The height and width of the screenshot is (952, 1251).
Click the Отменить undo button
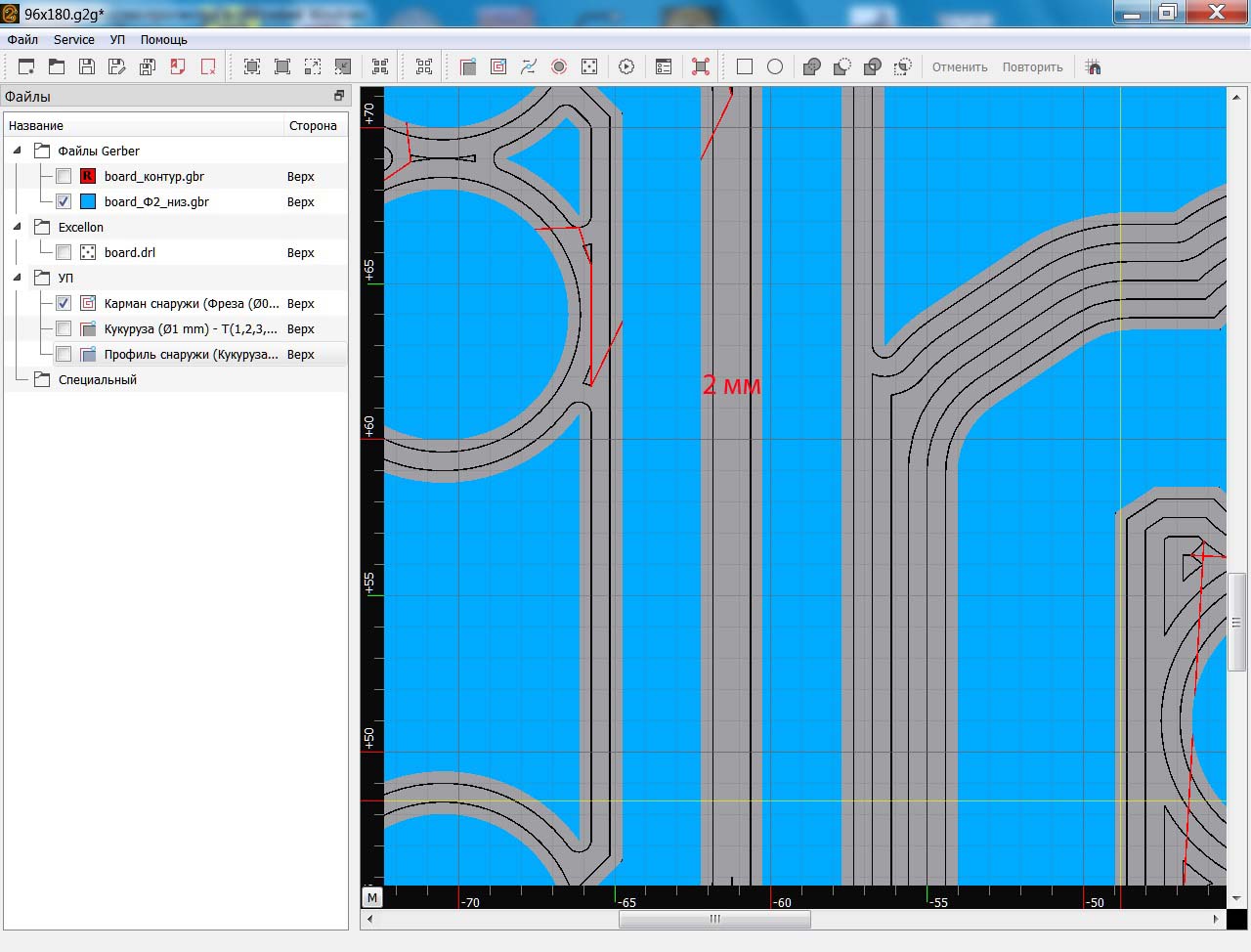(959, 67)
